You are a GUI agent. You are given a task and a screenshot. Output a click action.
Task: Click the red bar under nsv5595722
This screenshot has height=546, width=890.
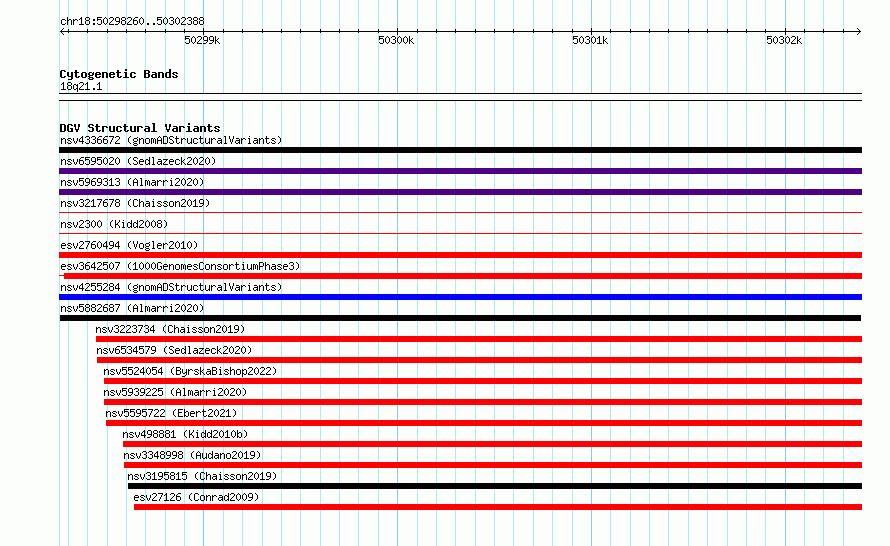point(484,423)
